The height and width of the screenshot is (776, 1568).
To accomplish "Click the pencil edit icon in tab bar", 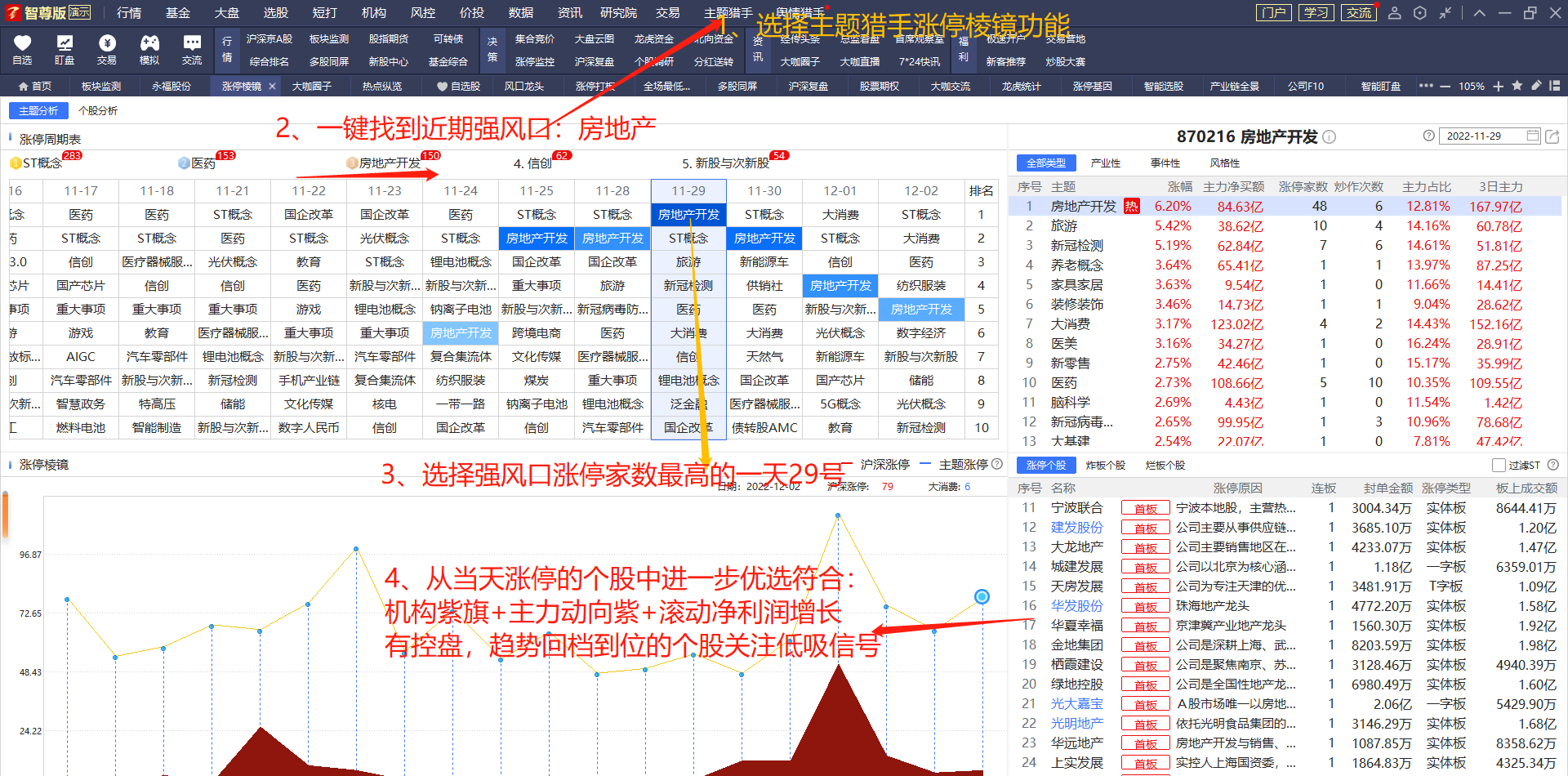I will point(1536,86).
